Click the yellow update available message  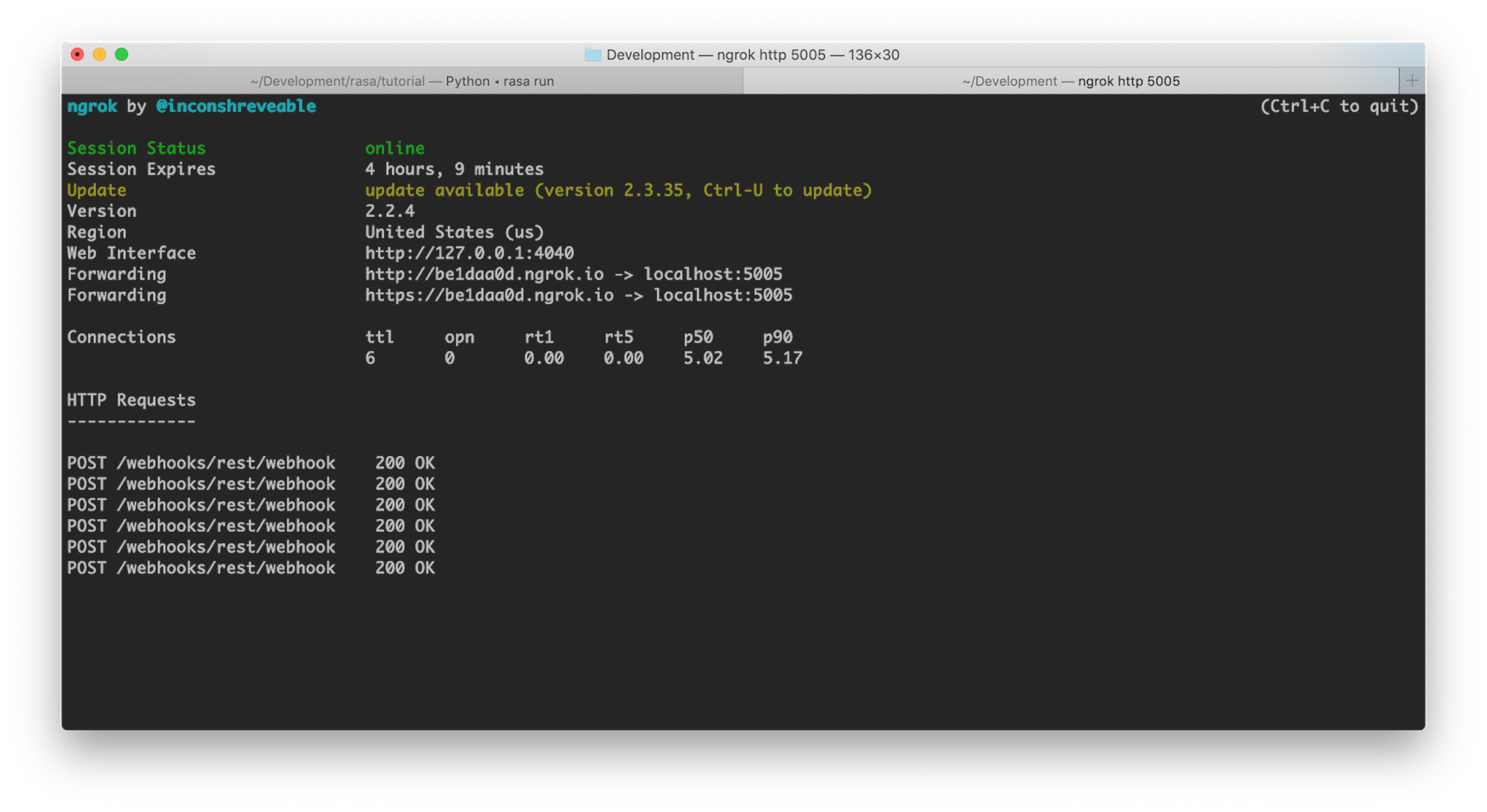[618, 190]
